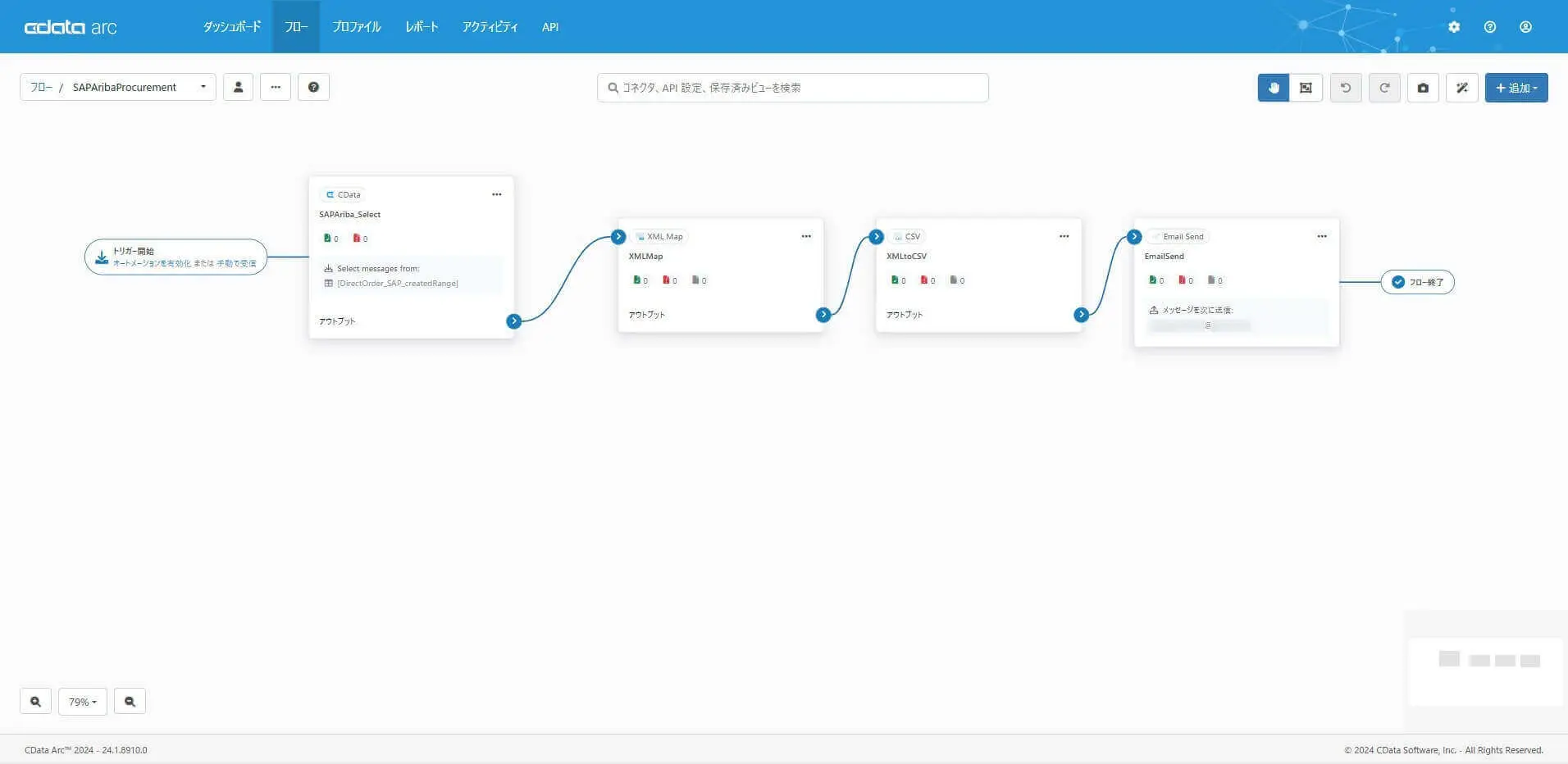Open the 79% zoom level dropdown
The width and height of the screenshot is (1568, 764).
click(83, 702)
